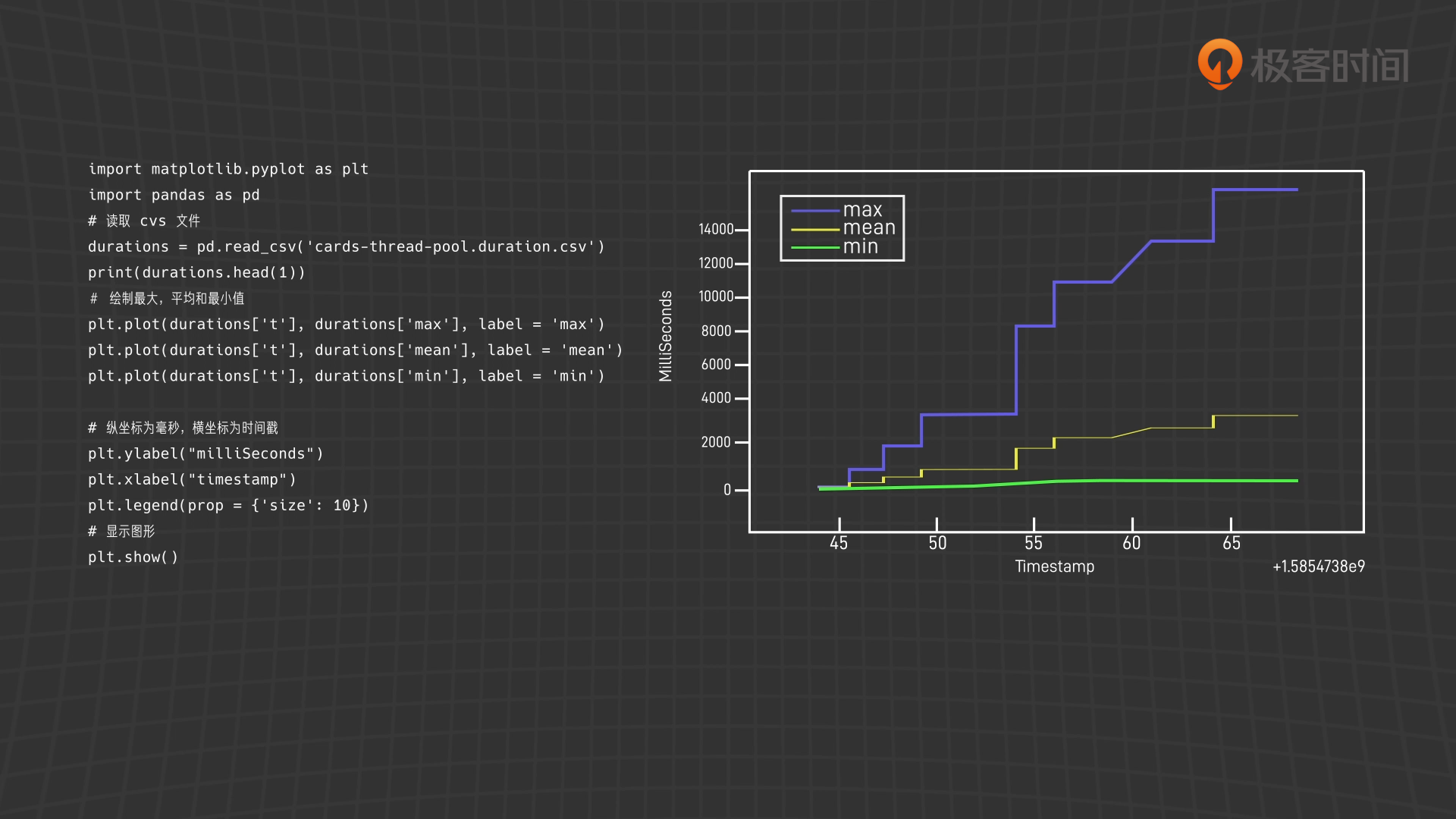Screen dimensions: 1456x819
Task: Click the plt.plot line with label 'min'
Action: click(x=347, y=376)
